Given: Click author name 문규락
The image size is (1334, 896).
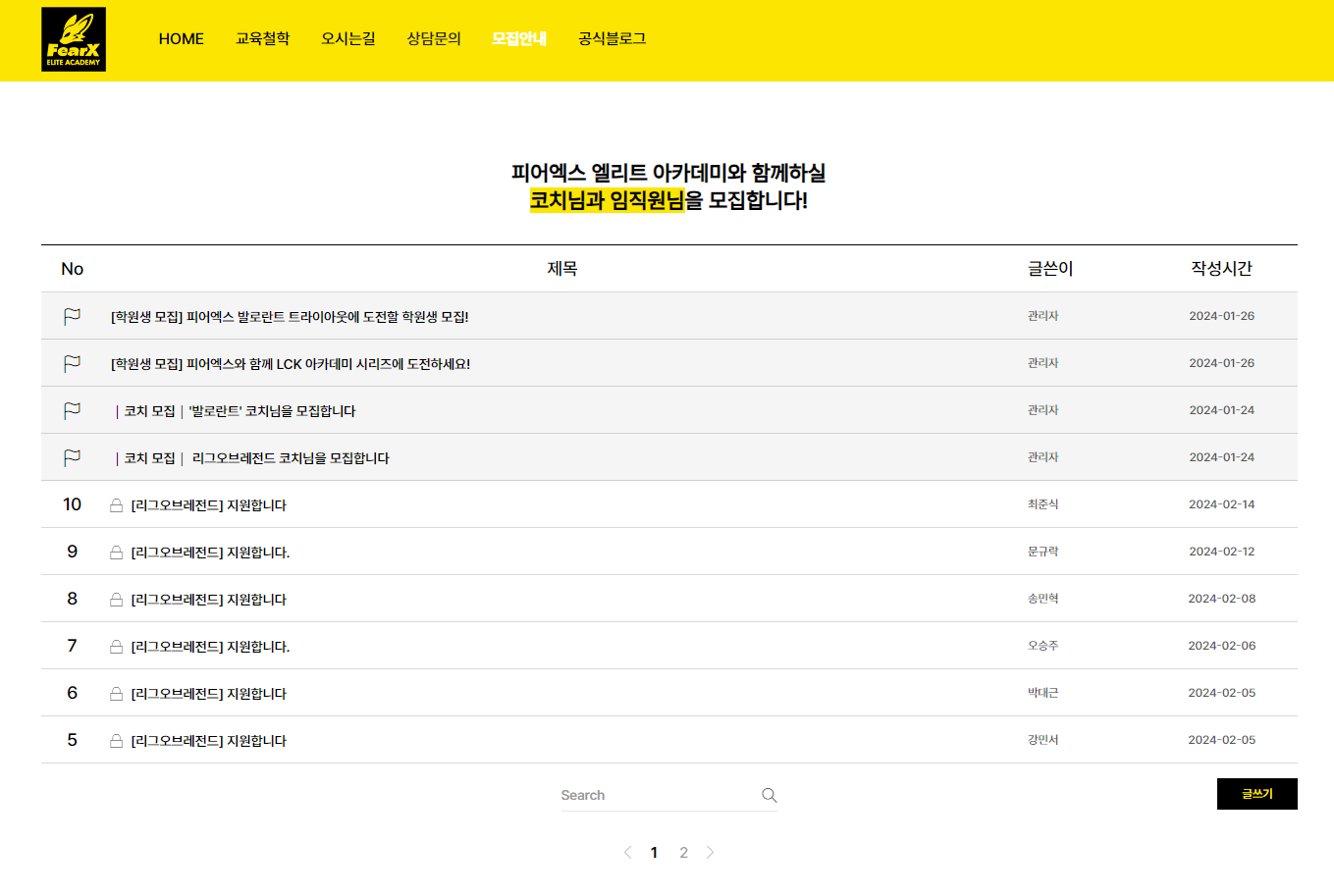Looking at the screenshot, I should click(1042, 552).
